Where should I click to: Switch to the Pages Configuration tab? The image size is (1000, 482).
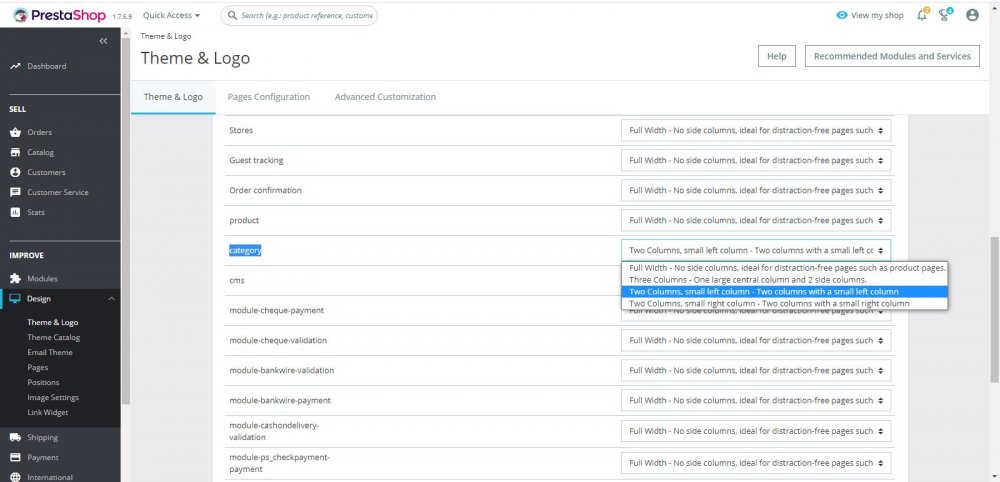(269, 97)
